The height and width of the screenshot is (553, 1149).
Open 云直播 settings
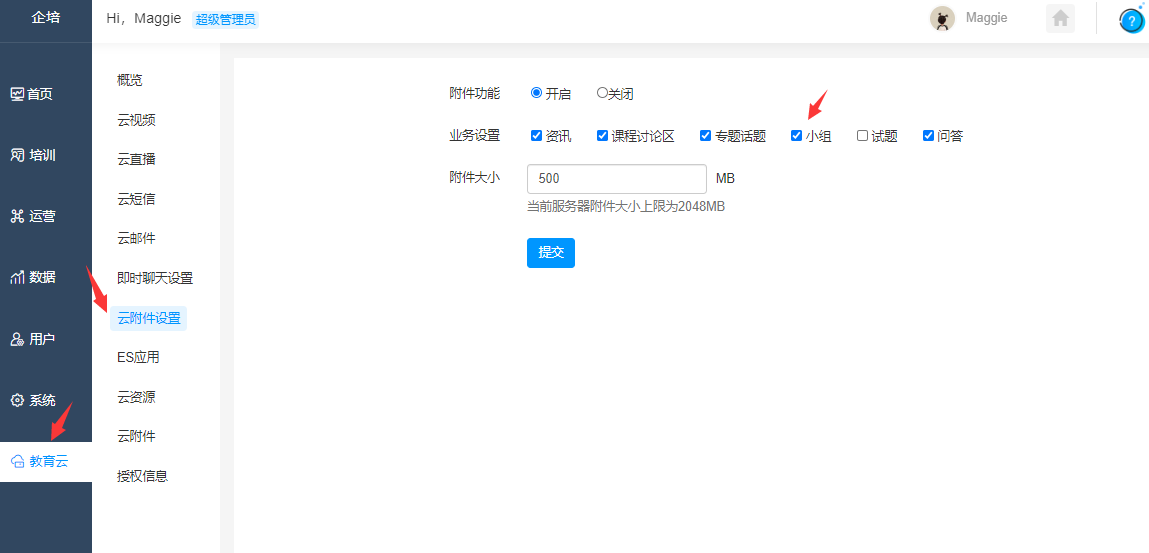136,160
